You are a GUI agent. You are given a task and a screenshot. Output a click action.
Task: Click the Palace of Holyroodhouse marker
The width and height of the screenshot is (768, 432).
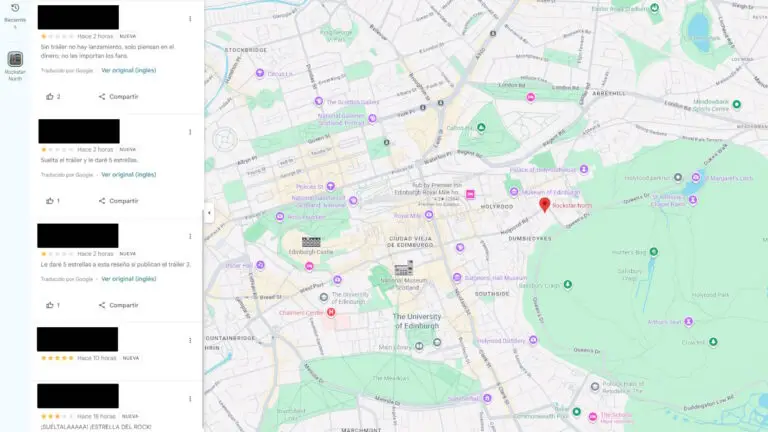tap(583, 169)
